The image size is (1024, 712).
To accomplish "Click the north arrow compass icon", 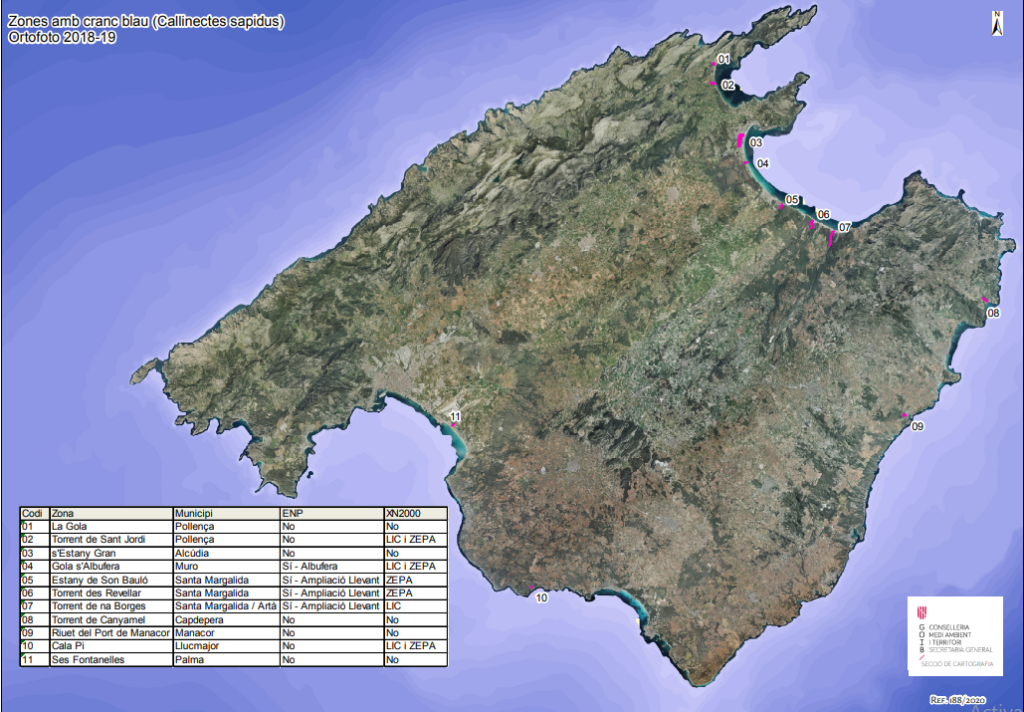I will pyautogui.click(x=996, y=22).
